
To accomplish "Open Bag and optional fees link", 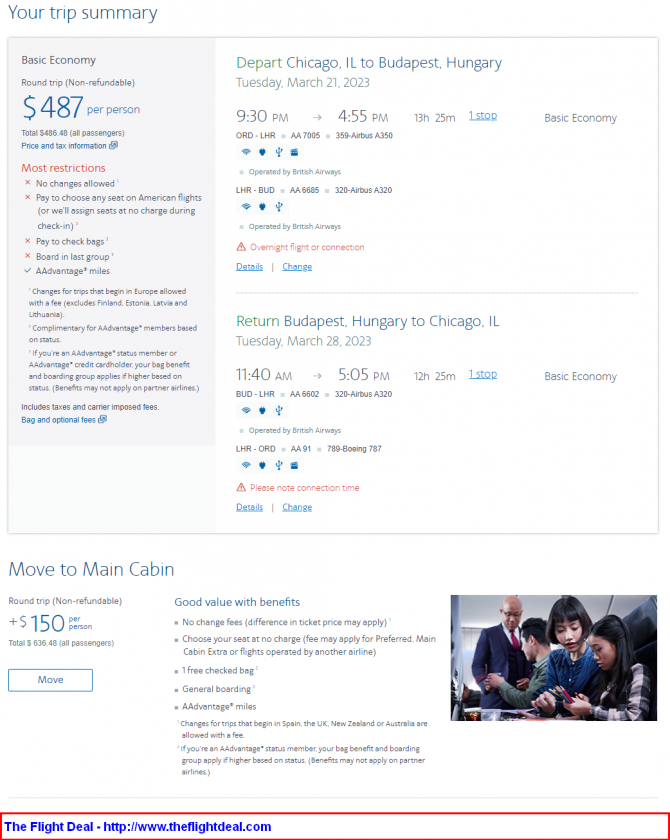I will (x=63, y=420).
